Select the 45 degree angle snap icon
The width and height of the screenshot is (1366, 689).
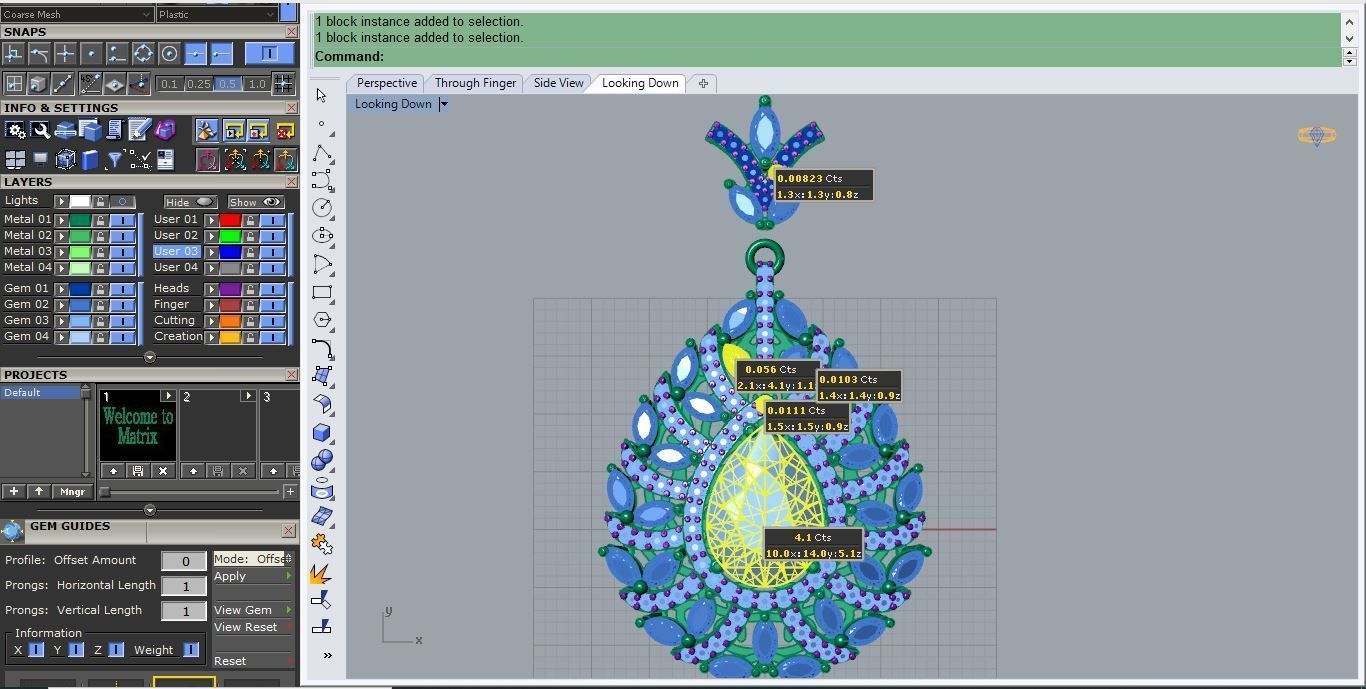point(90,84)
